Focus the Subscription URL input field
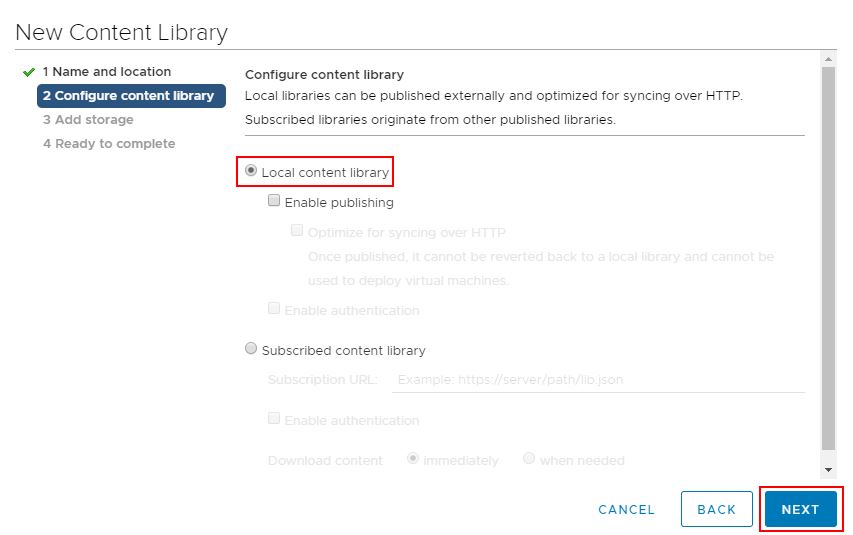This screenshot has height=535, width=853. (x=598, y=380)
